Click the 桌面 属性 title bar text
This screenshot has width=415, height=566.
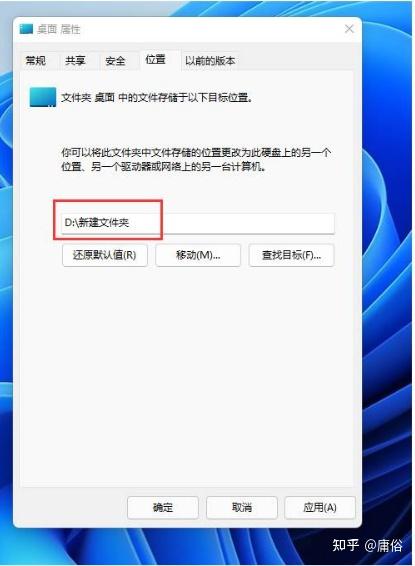click(x=58, y=29)
